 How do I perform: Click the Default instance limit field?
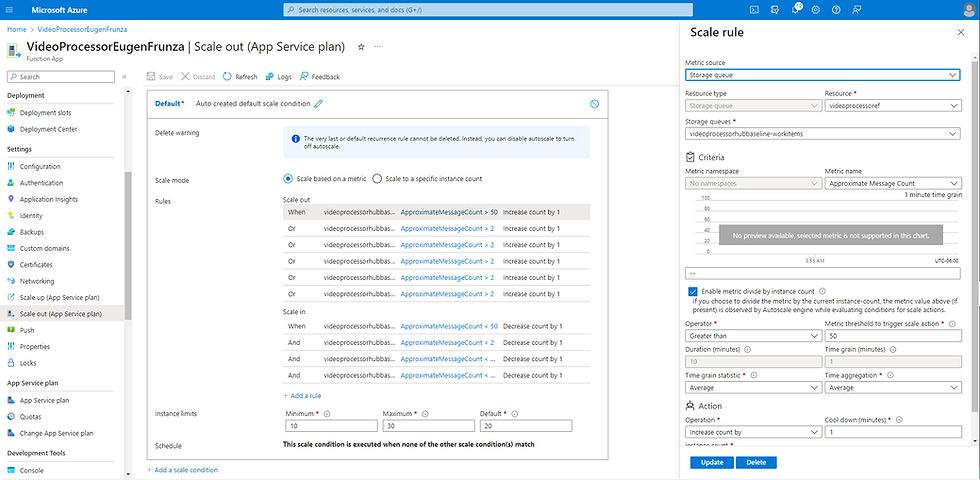point(525,426)
